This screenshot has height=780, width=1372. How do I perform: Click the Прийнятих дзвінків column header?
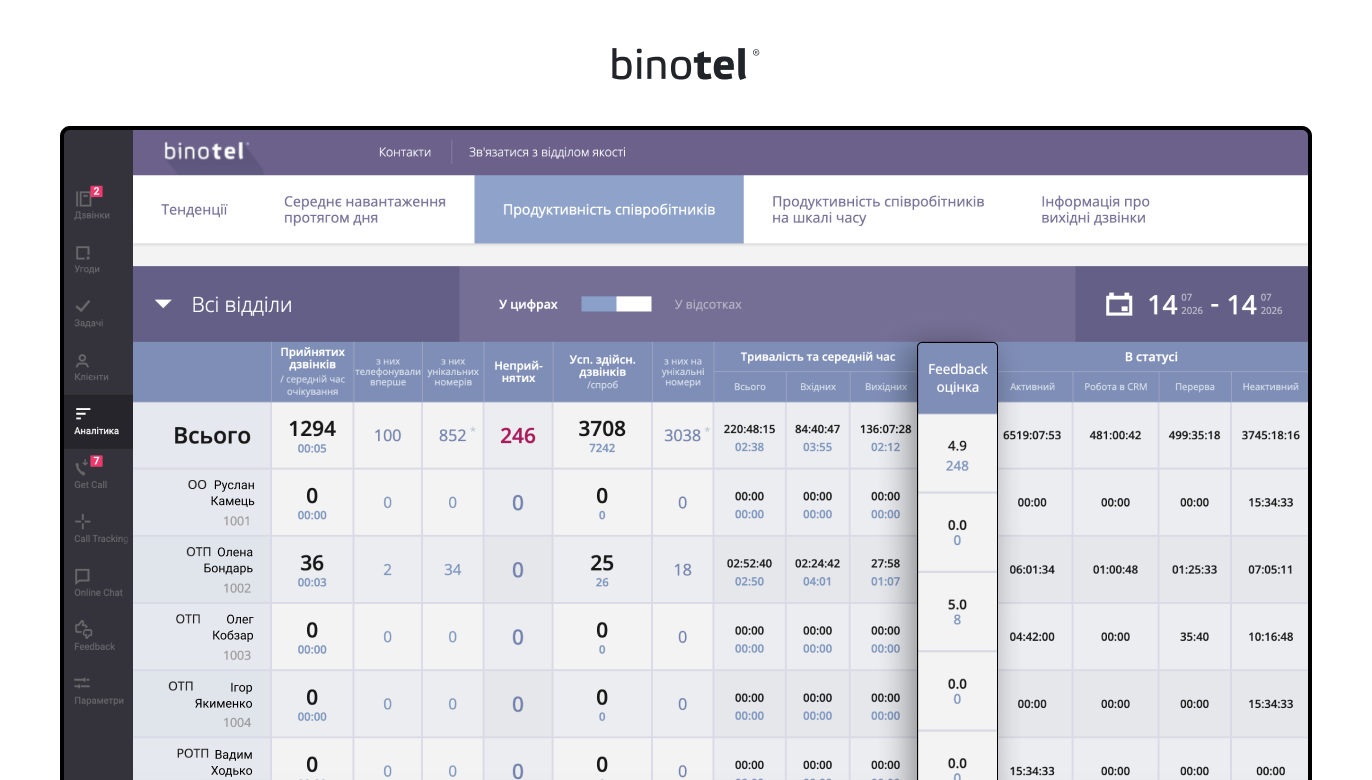(312, 372)
